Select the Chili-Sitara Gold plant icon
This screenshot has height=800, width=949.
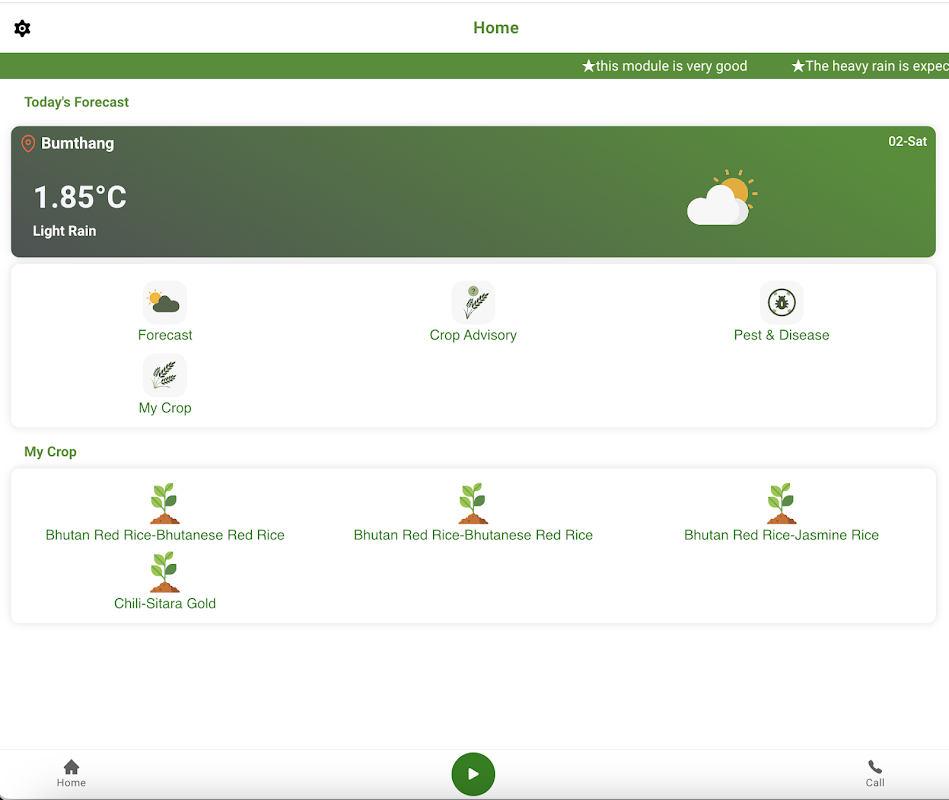[165, 572]
